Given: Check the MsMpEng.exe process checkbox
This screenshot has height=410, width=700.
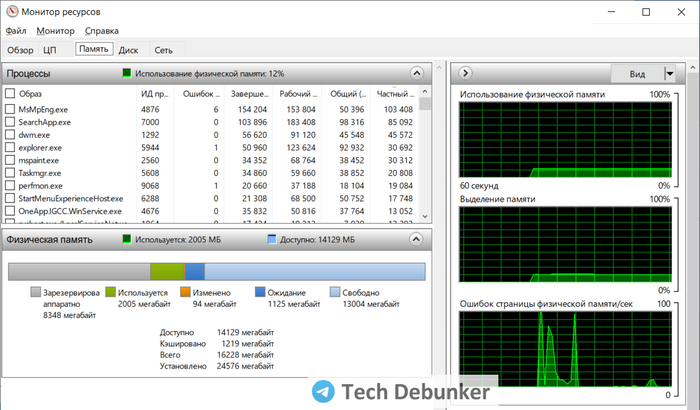Looking at the screenshot, I should pos(10,109).
